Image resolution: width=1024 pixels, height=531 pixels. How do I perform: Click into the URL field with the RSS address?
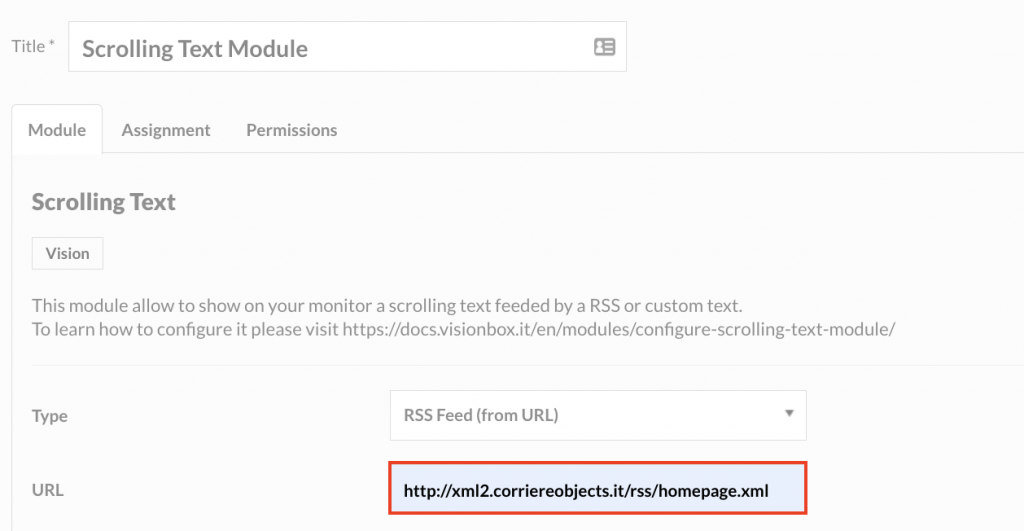[598, 489]
